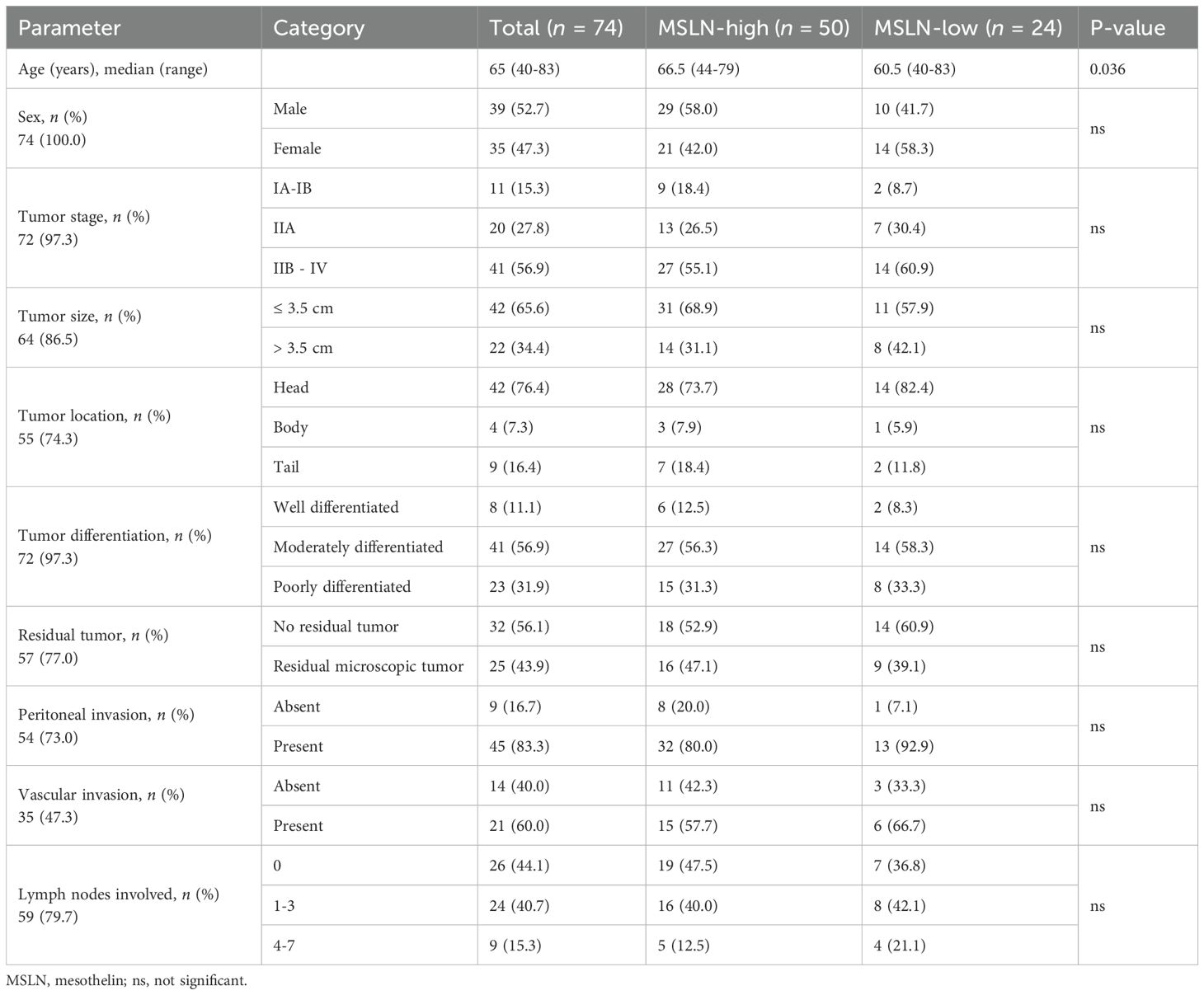Click the Category column header
This screenshot has width=1204, height=995.
click(318, 28)
